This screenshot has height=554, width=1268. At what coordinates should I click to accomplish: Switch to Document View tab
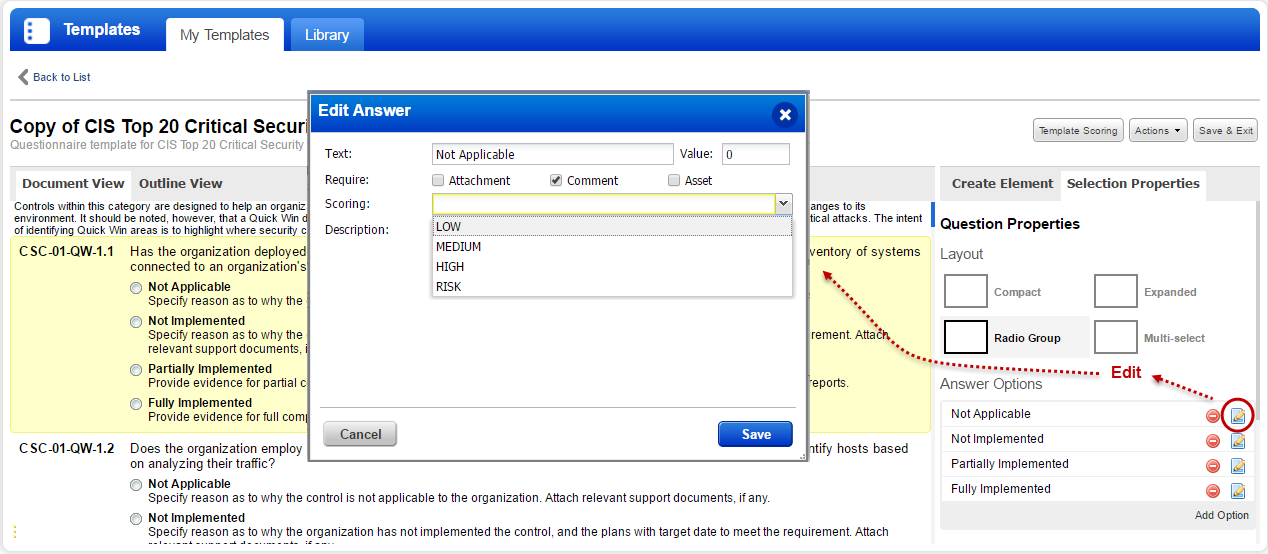73,184
